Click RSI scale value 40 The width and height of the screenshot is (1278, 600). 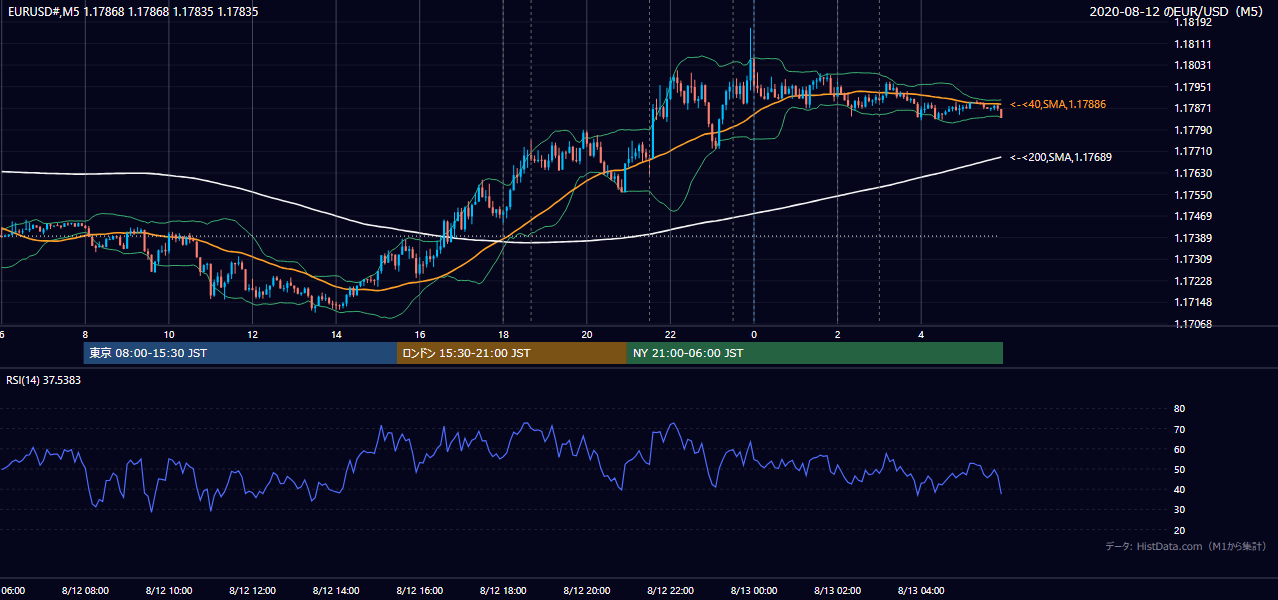click(x=1179, y=489)
